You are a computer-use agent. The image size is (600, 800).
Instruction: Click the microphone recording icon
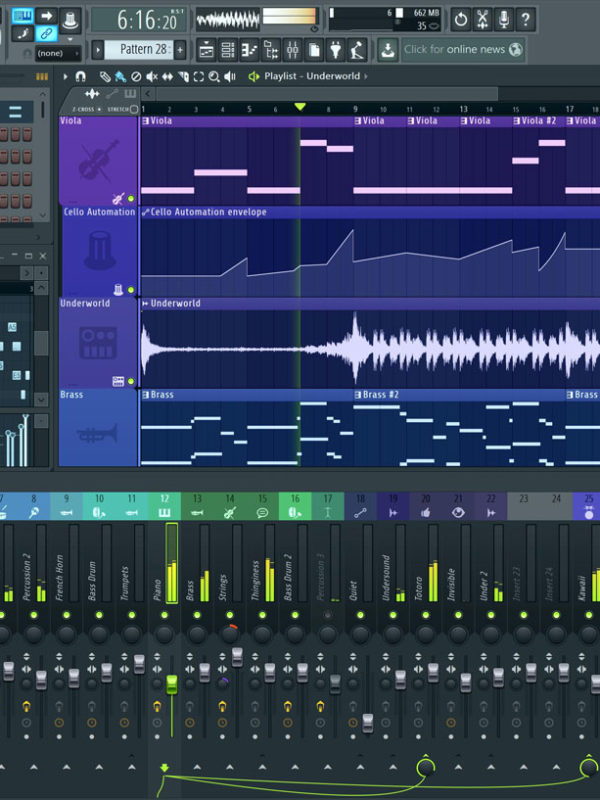pos(504,19)
